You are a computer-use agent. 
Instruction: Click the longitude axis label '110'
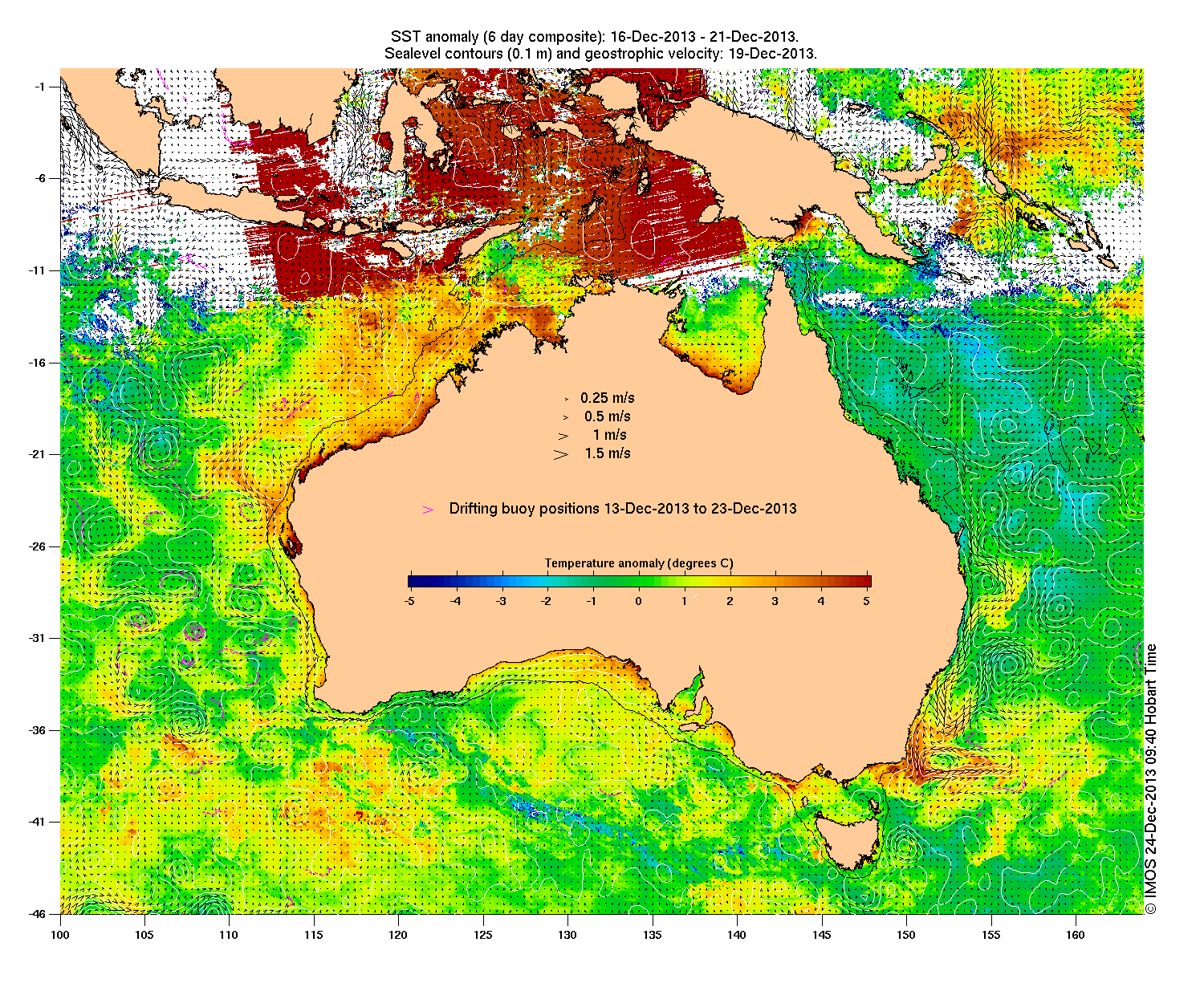(x=229, y=934)
